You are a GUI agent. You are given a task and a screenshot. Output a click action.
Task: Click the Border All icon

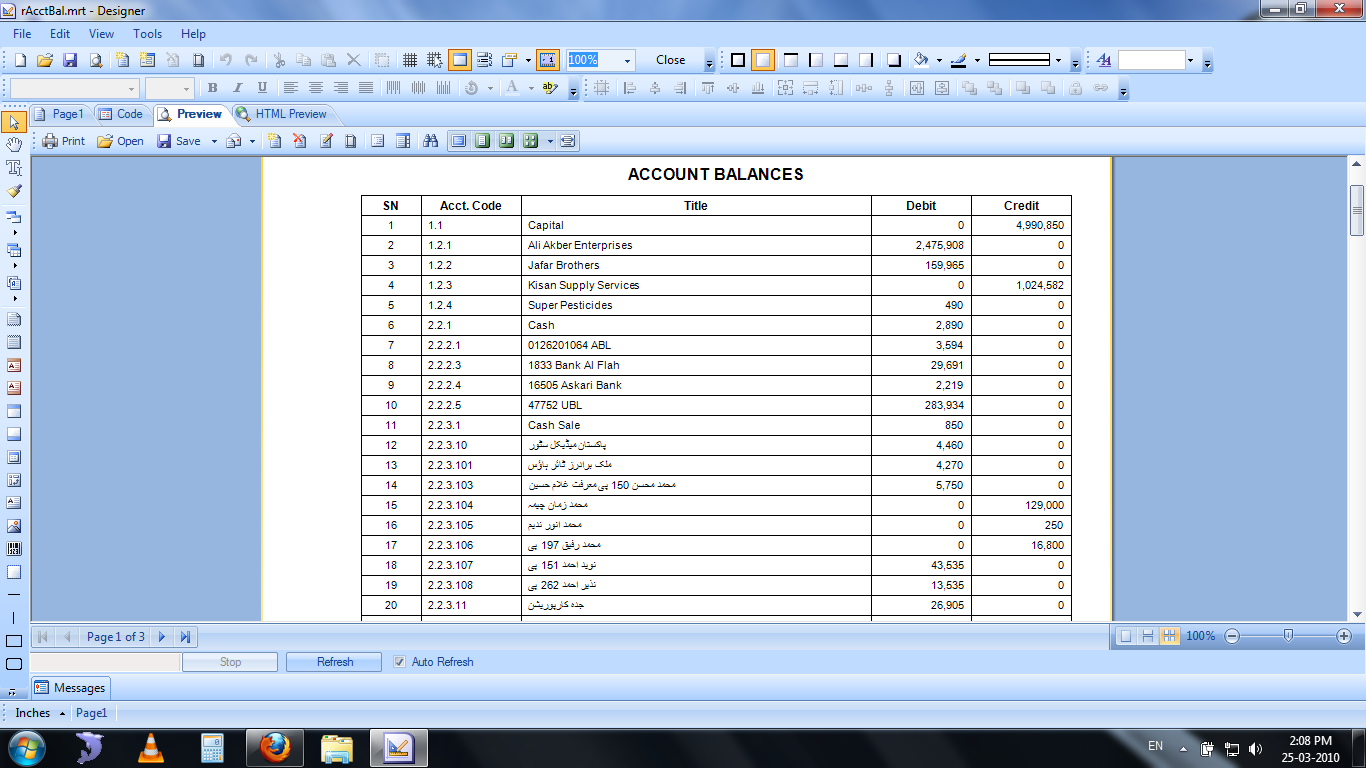click(738, 60)
